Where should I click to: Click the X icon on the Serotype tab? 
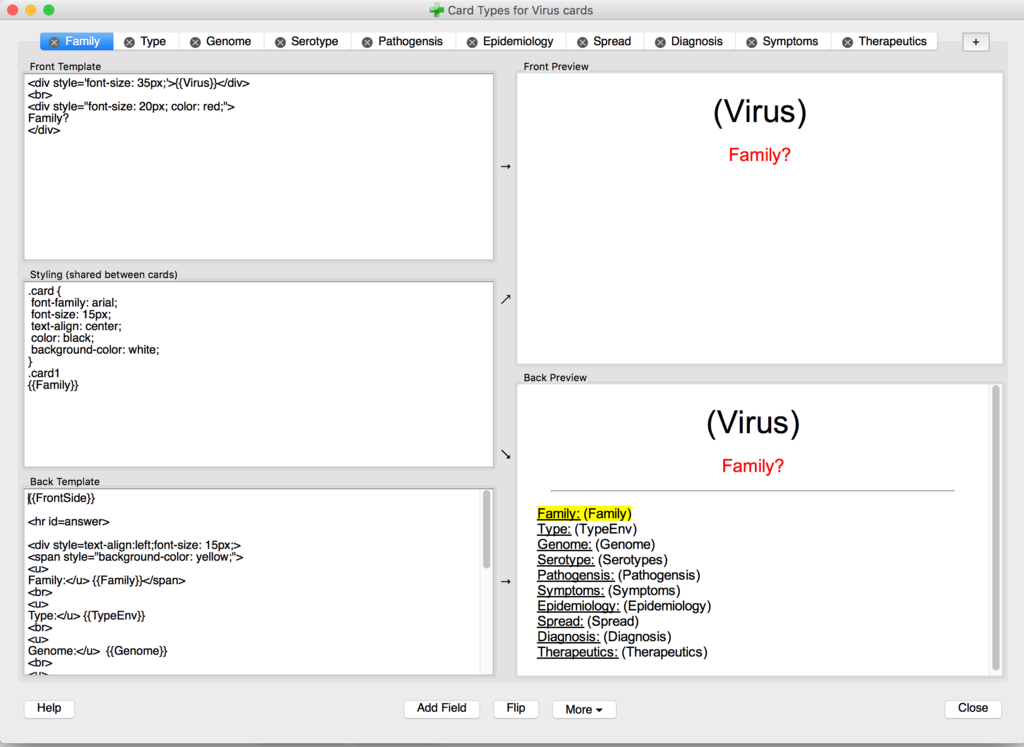[x=280, y=42]
